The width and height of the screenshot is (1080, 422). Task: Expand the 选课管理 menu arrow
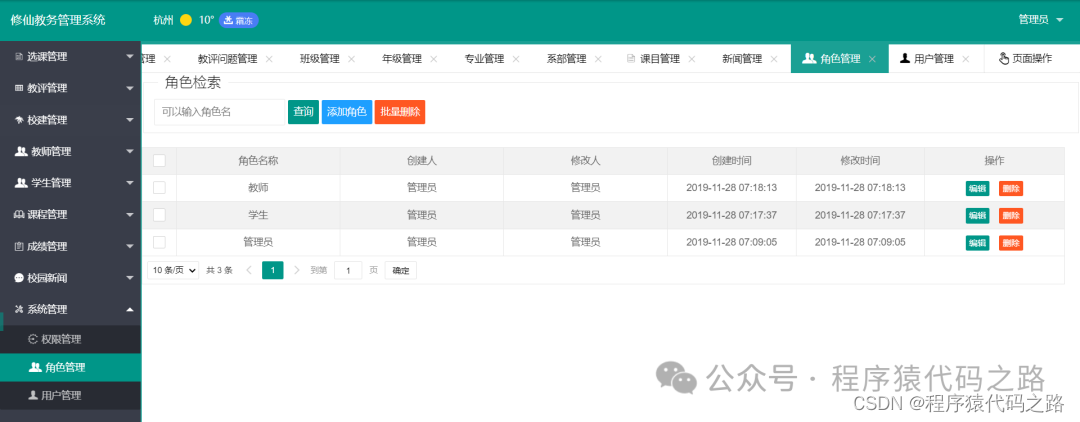130,57
